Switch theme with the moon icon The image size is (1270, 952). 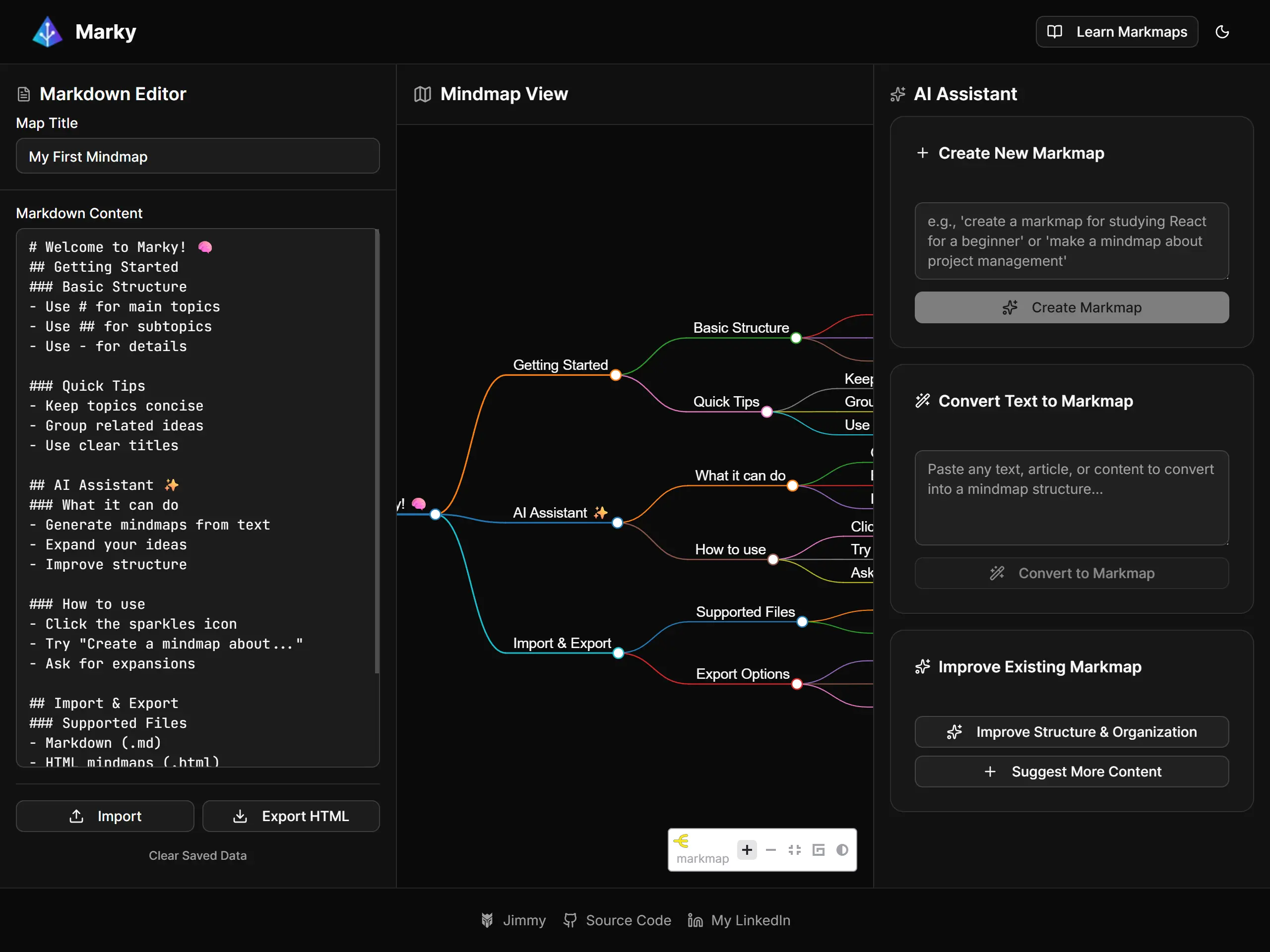[x=1222, y=32]
